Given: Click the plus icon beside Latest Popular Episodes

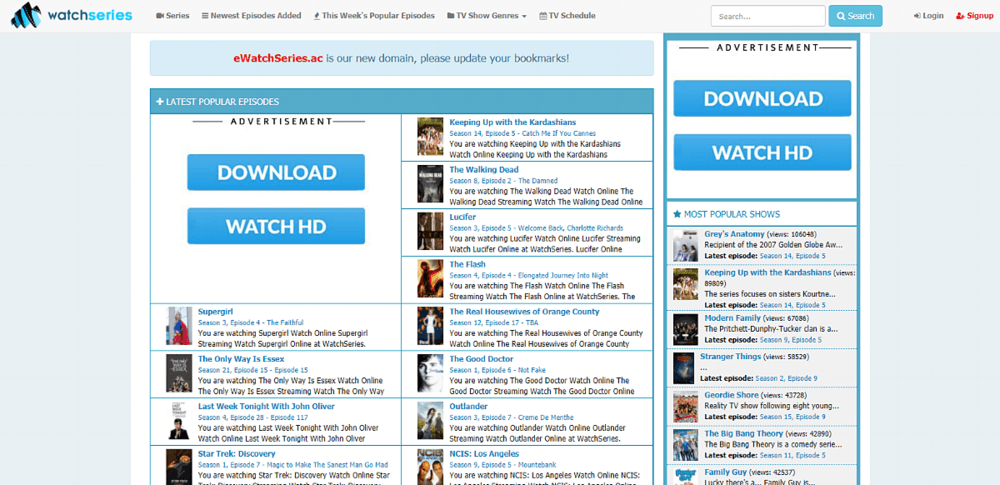Looking at the screenshot, I should pos(159,101).
